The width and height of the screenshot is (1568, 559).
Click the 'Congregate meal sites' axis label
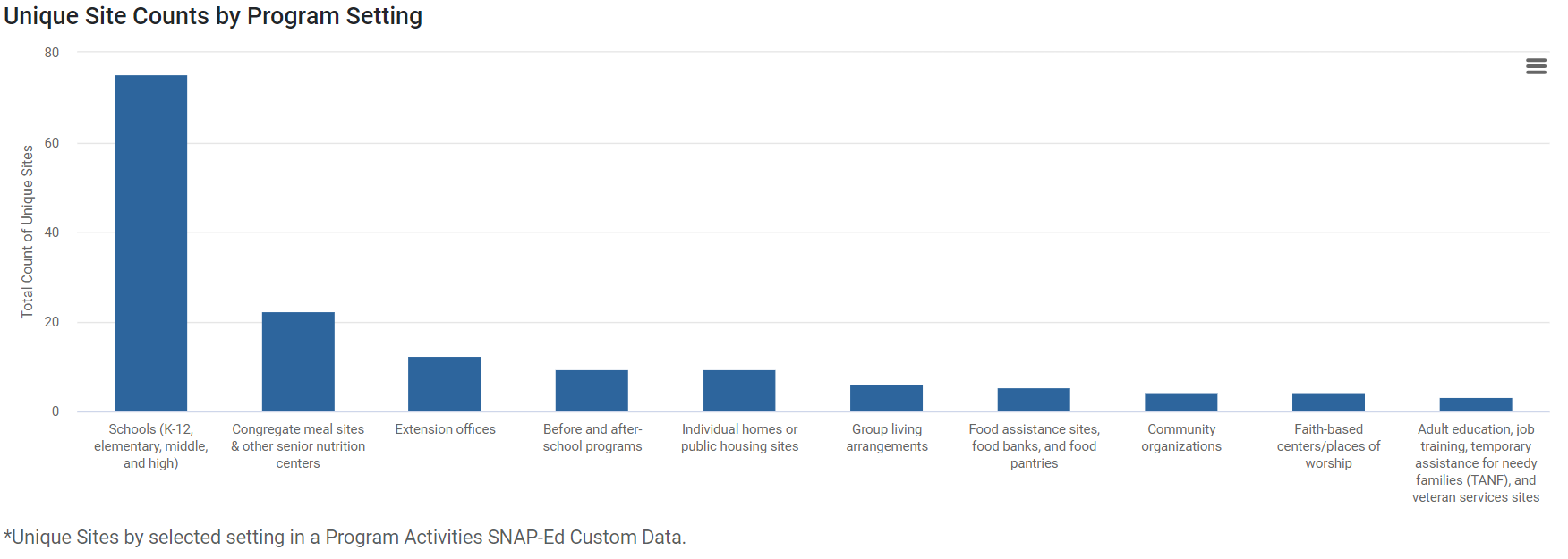[x=298, y=445]
